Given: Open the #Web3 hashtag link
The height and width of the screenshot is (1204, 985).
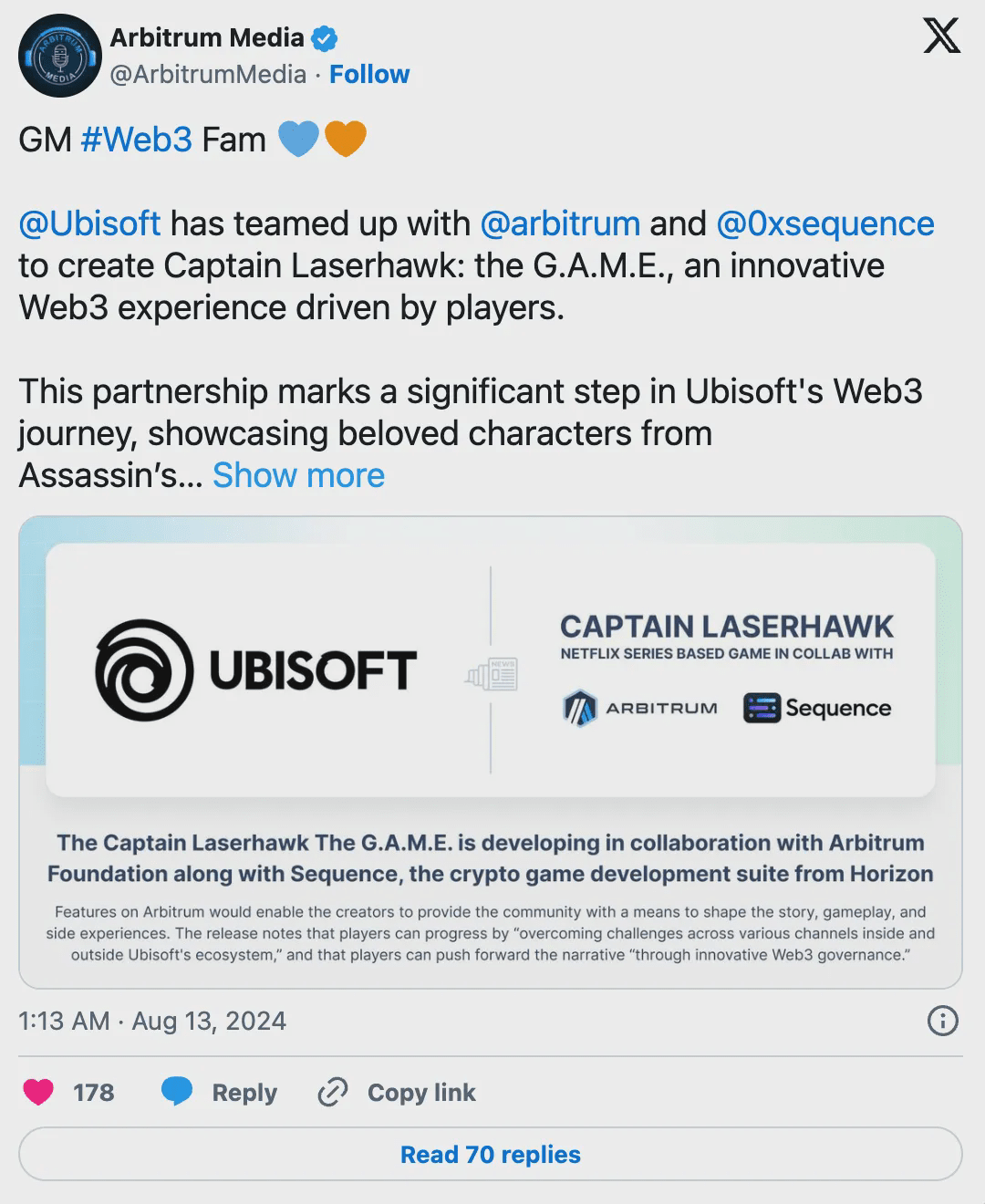Looking at the screenshot, I should click(136, 140).
